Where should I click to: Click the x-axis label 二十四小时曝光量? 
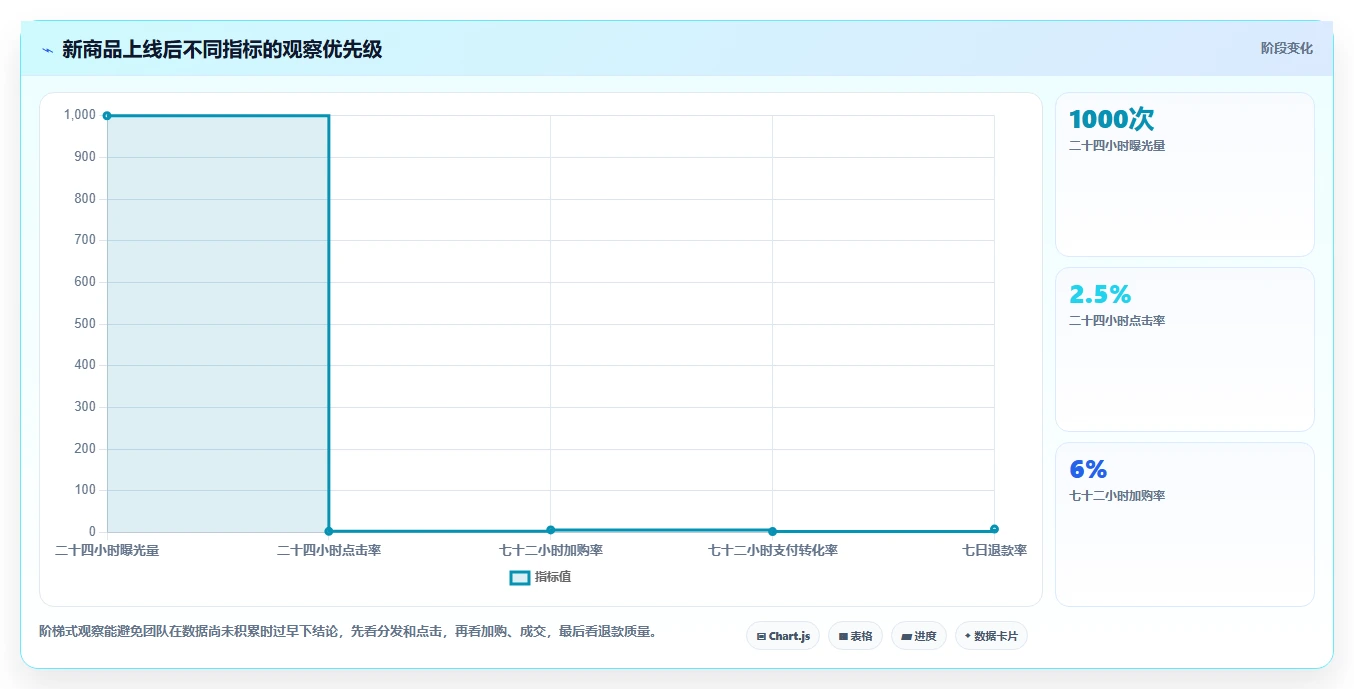(107, 550)
